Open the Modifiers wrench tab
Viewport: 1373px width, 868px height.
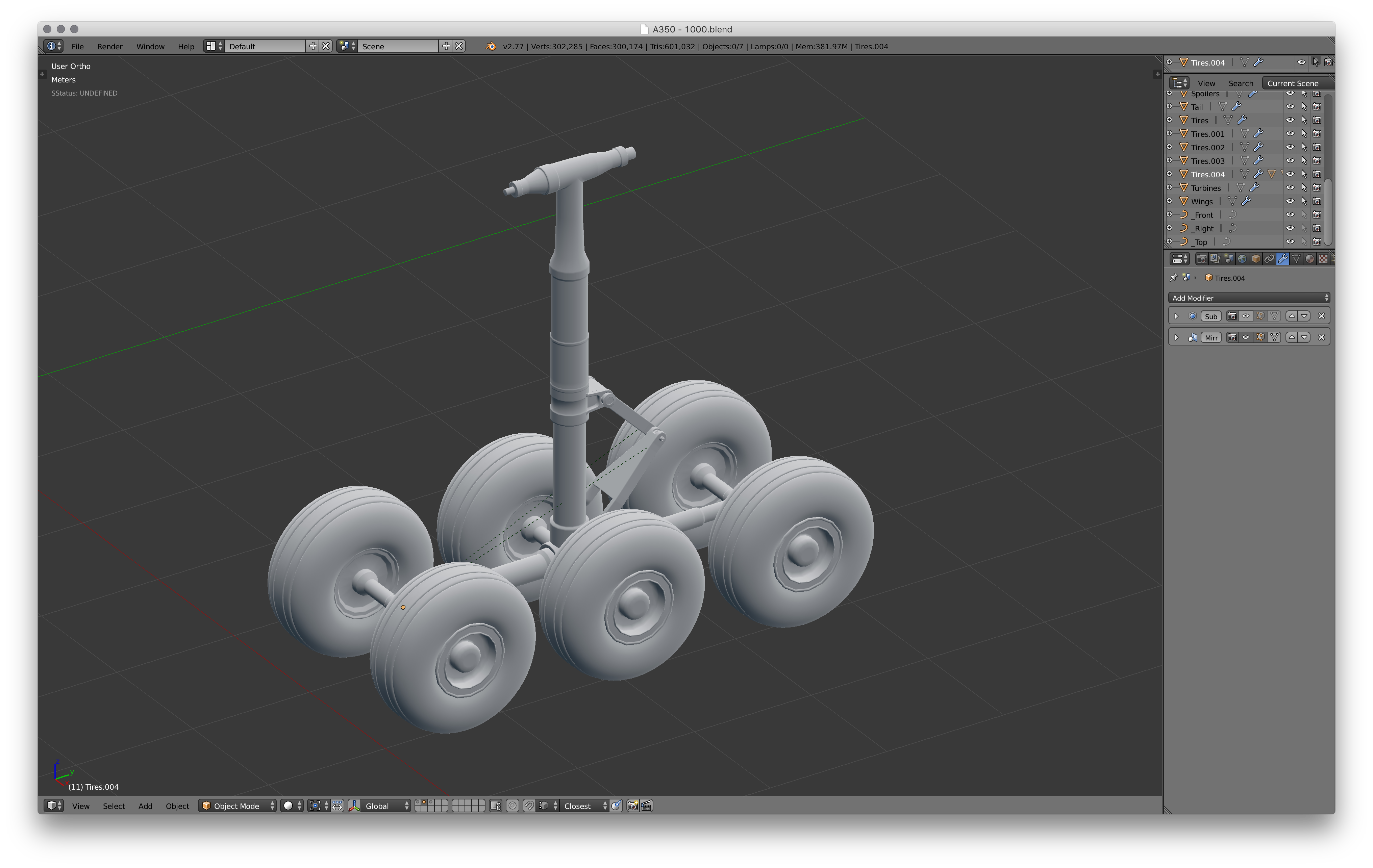(1283, 259)
